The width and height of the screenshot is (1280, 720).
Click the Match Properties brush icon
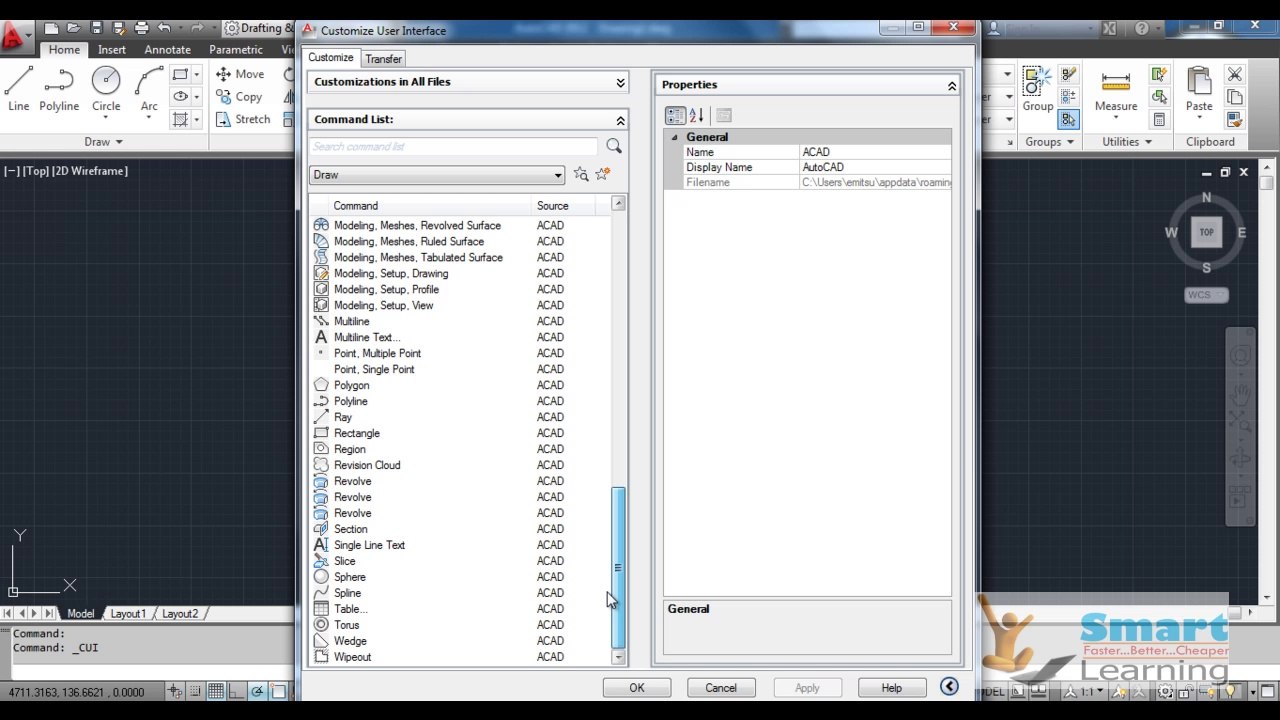pyautogui.click(x=1235, y=119)
